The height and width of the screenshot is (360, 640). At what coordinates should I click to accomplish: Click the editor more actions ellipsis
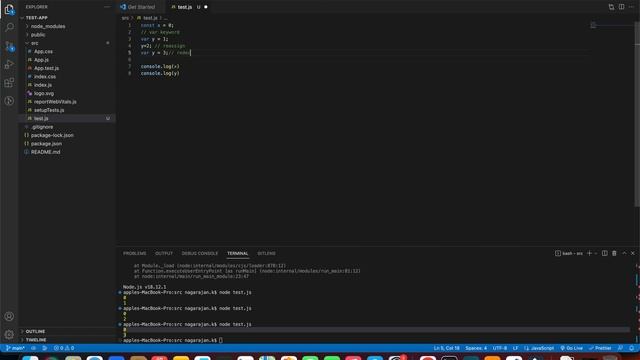[631, 7]
